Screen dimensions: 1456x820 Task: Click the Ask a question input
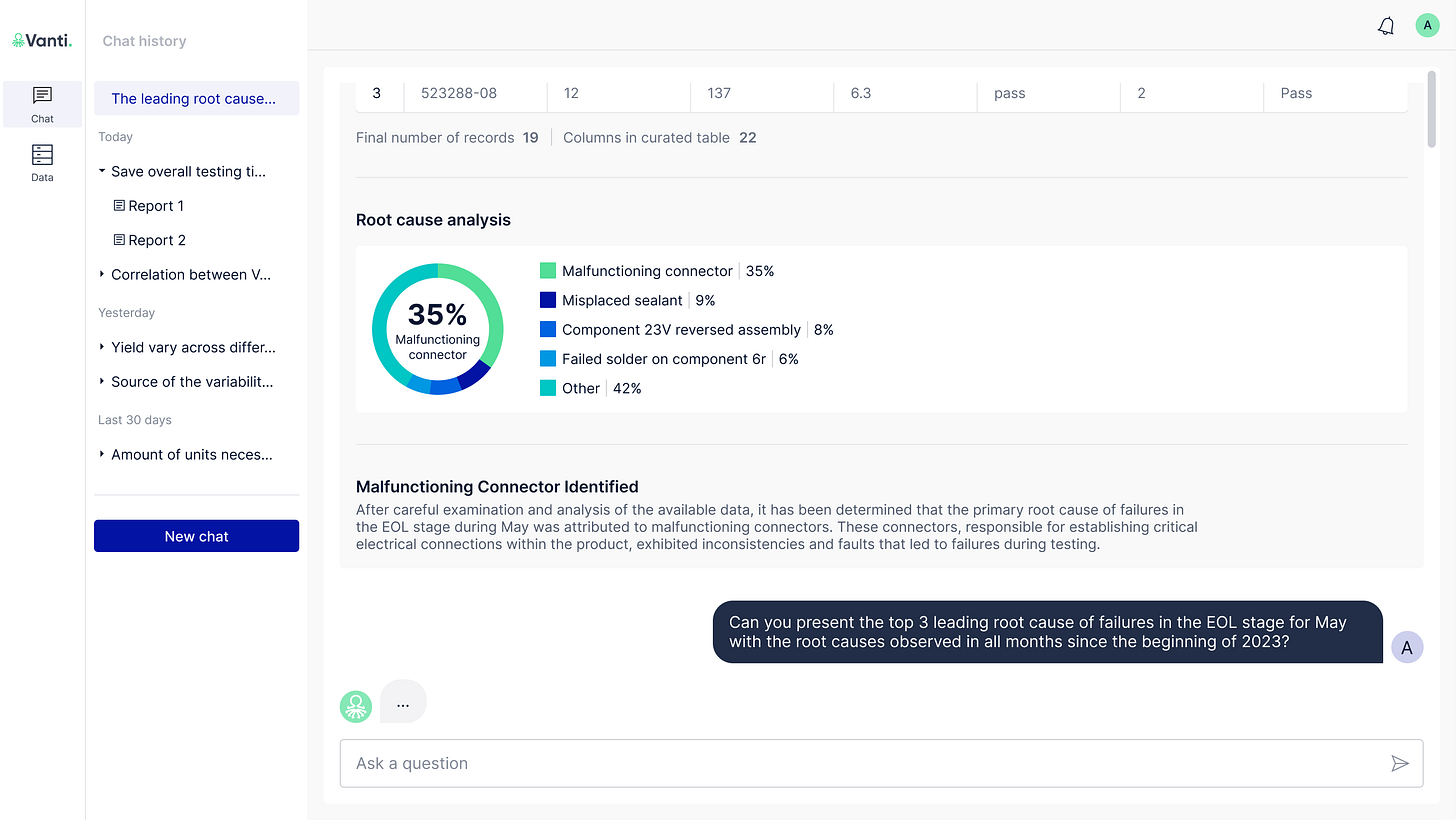(881, 763)
